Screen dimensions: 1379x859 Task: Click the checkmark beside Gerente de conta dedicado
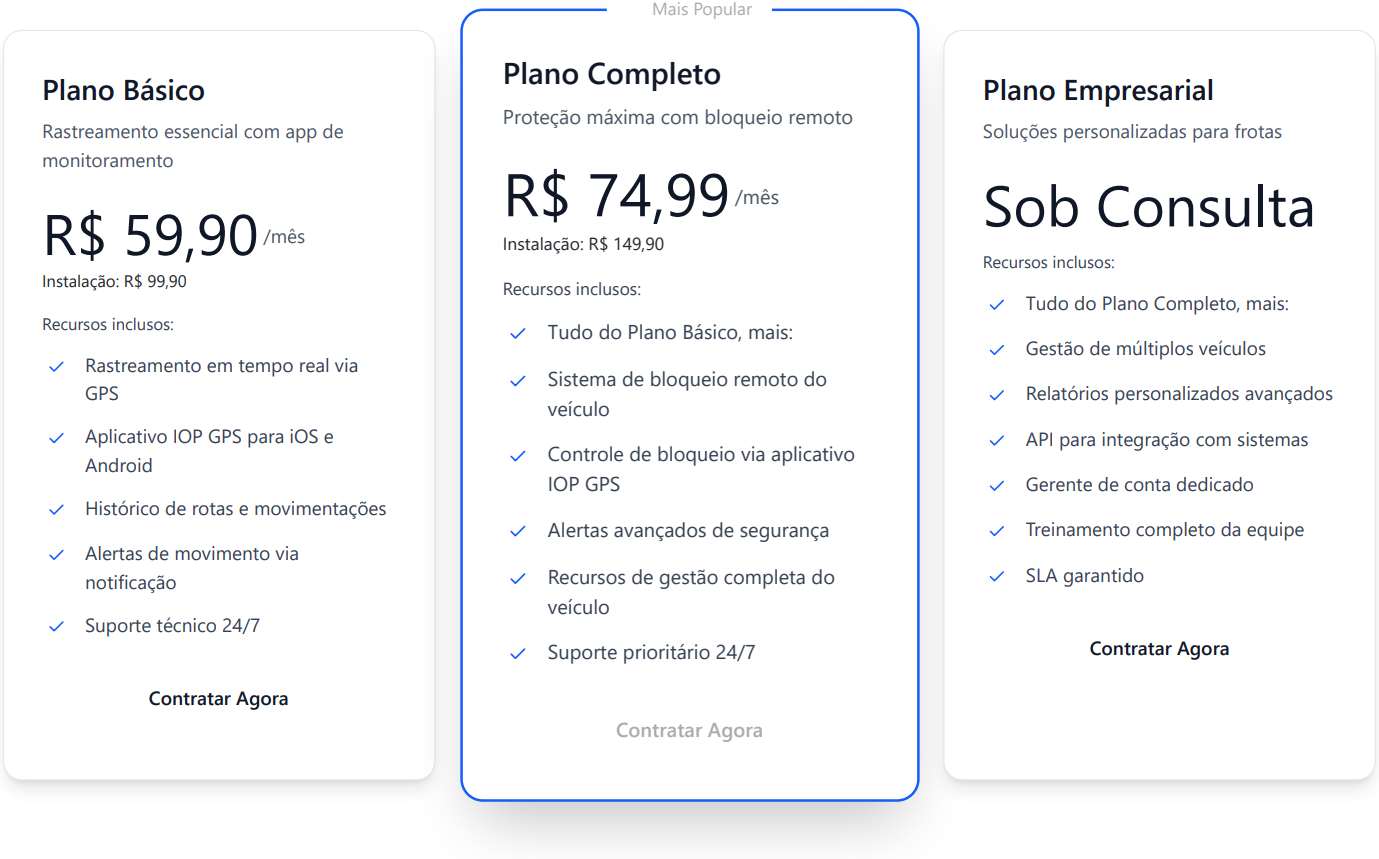[x=997, y=486]
